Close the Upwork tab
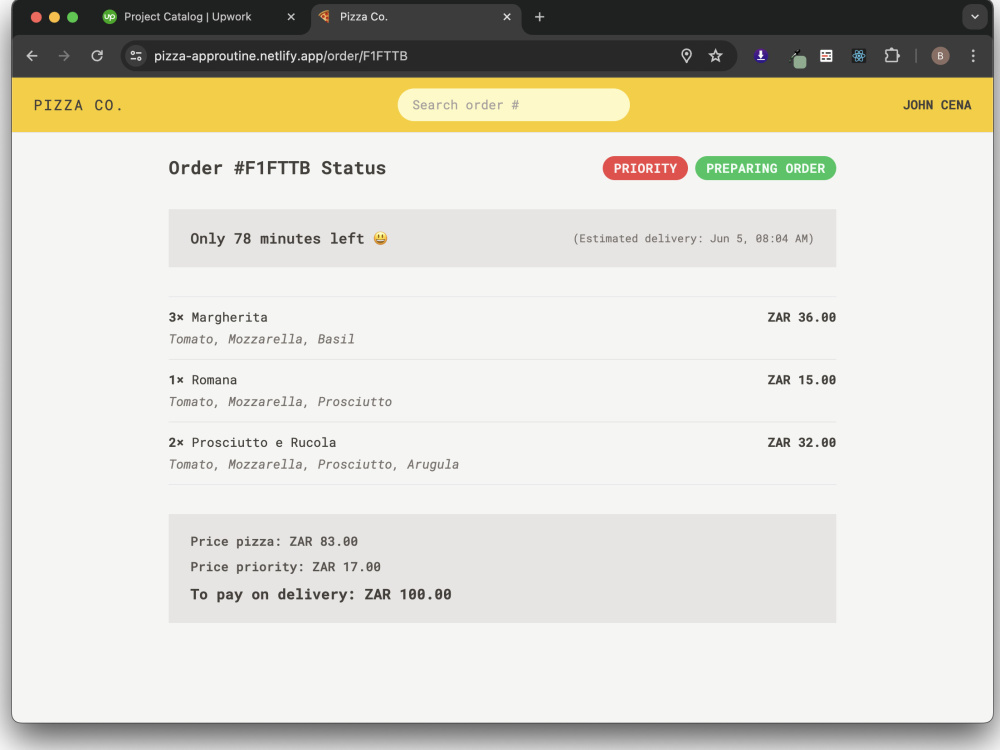The image size is (1000, 750). (291, 17)
